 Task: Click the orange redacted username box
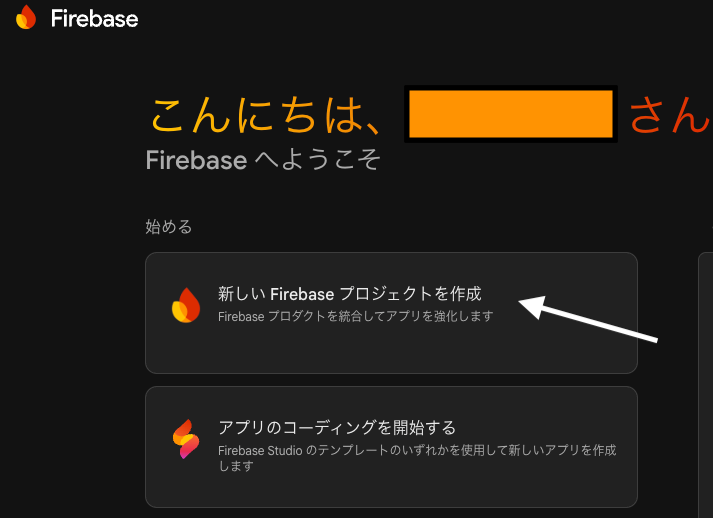[x=511, y=114]
